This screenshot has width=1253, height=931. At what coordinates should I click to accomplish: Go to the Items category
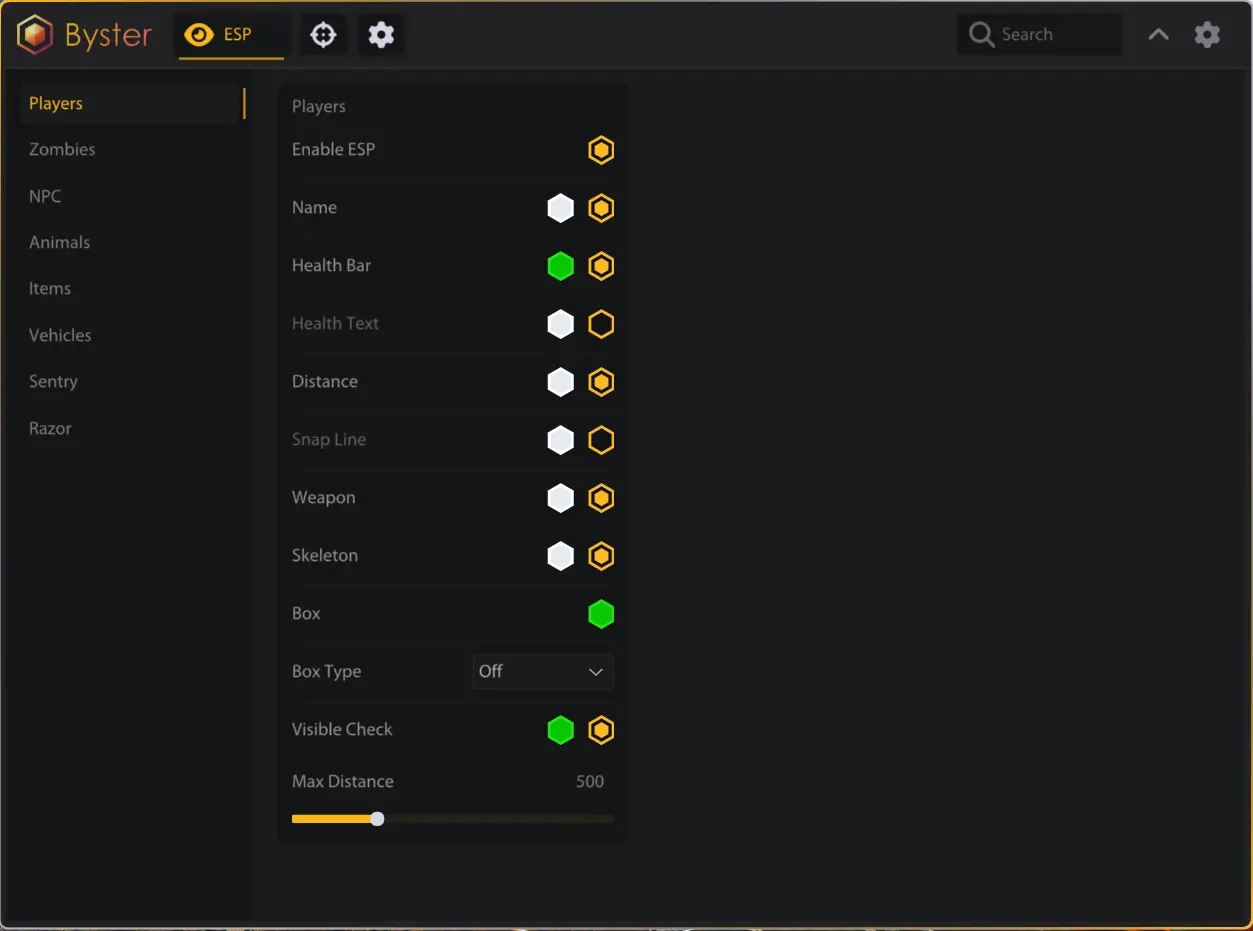[x=50, y=289]
